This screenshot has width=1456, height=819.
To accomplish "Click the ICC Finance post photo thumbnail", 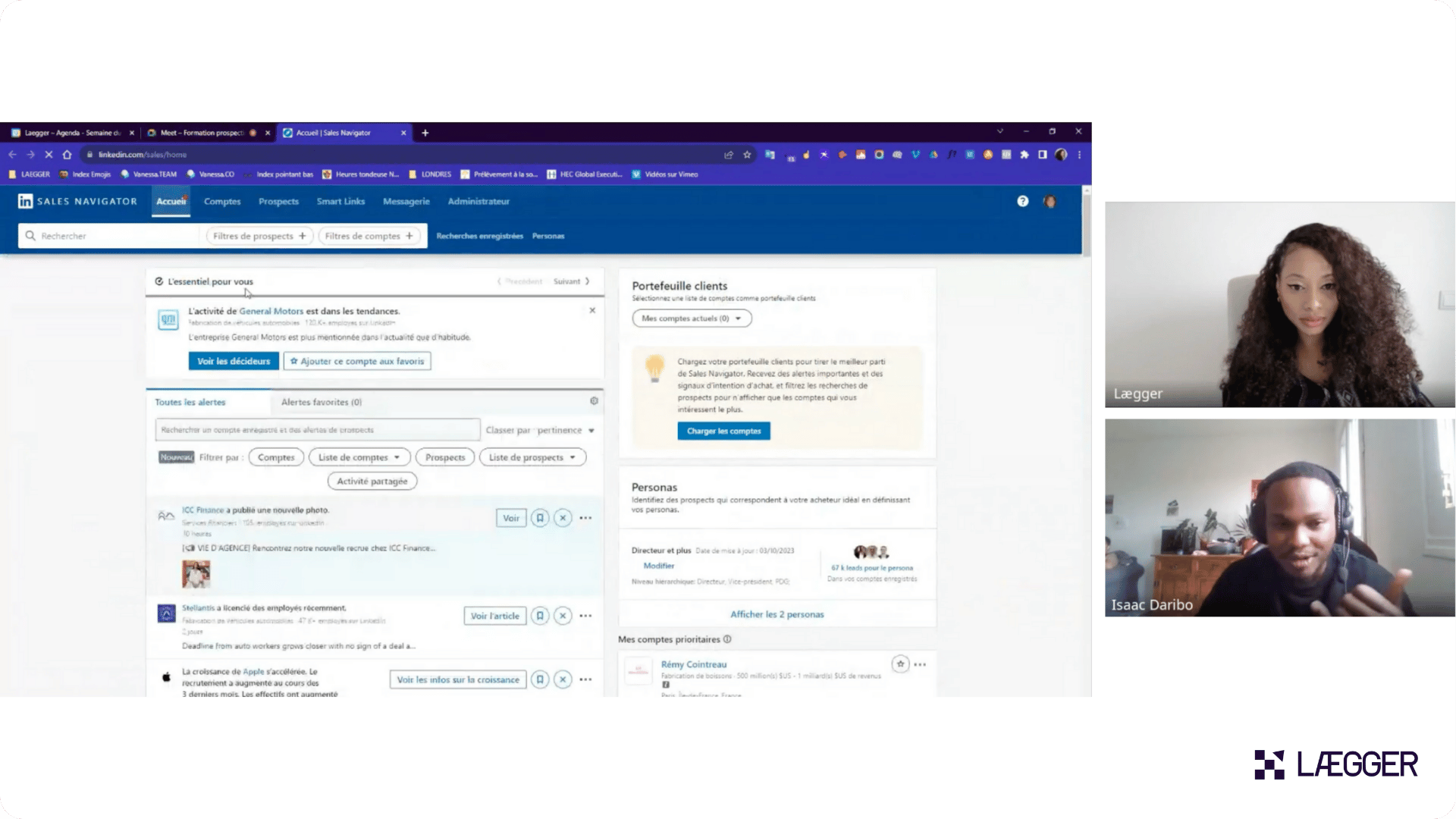I will pos(196,573).
